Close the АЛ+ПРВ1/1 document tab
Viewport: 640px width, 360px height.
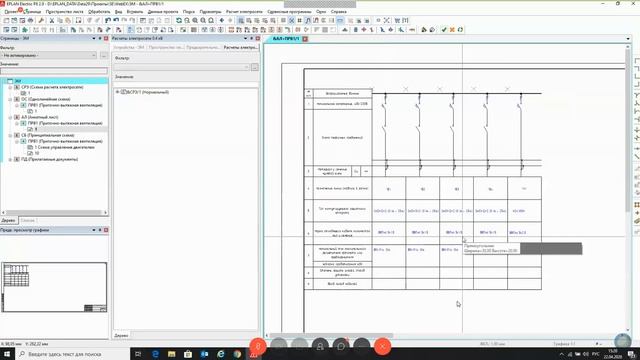pos(305,39)
